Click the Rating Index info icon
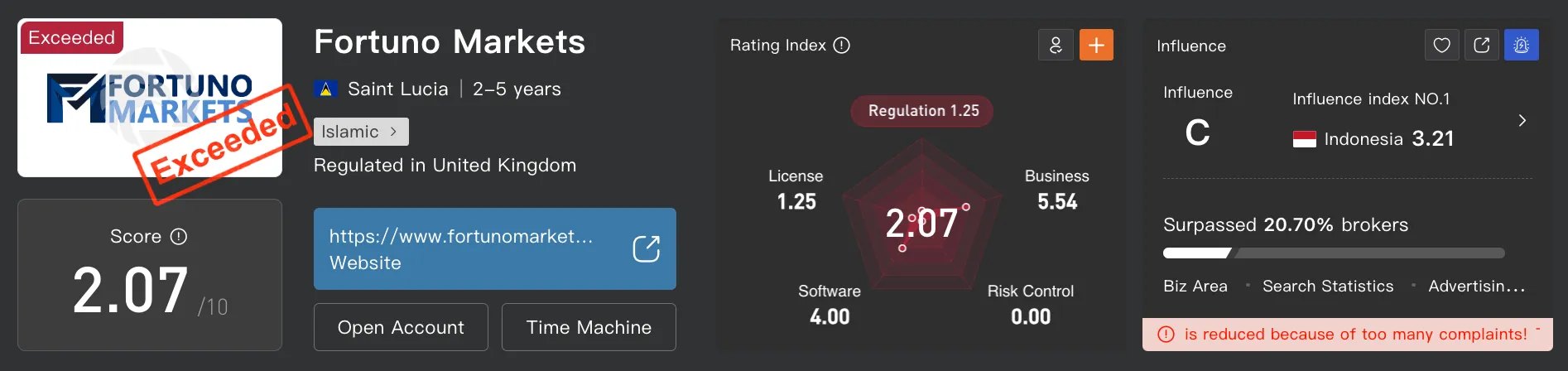Image resolution: width=1568 pixels, height=371 pixels. click(842, 46)
